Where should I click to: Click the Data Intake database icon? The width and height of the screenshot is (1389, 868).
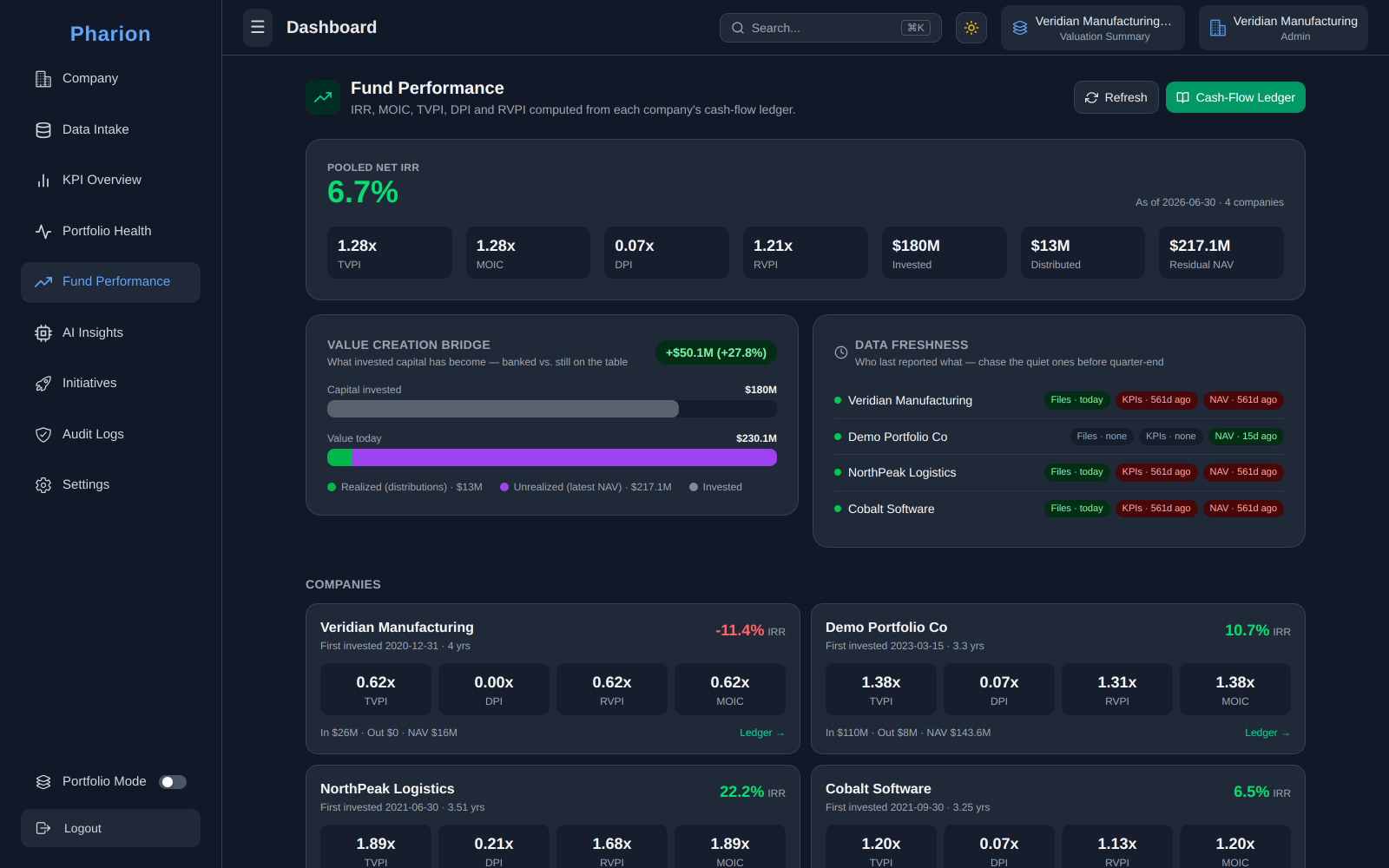(x=43, y=130)
